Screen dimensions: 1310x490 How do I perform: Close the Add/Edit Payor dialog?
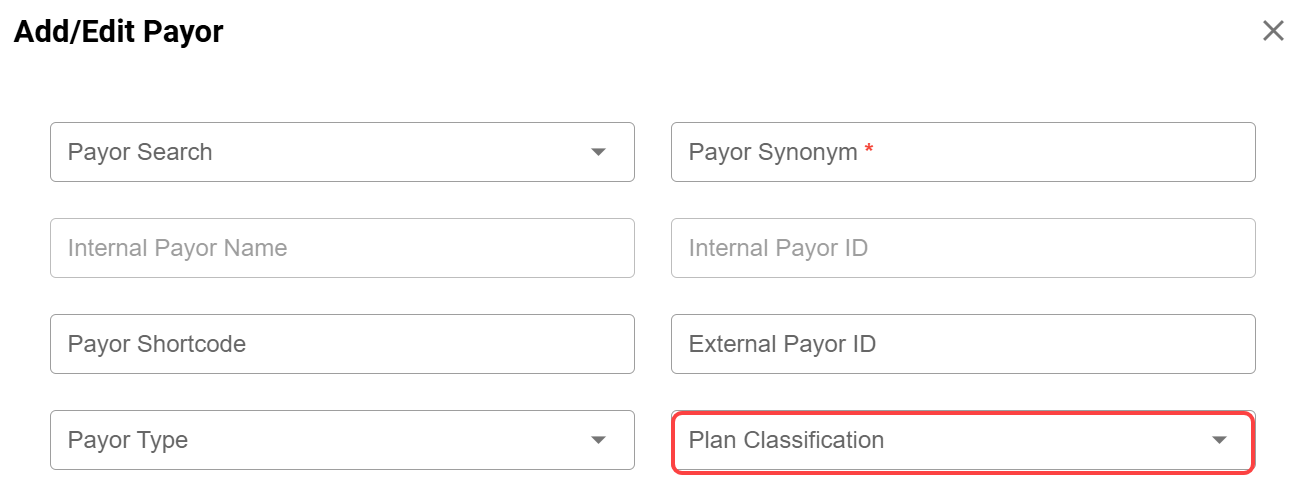click(x=1273, y=31)
